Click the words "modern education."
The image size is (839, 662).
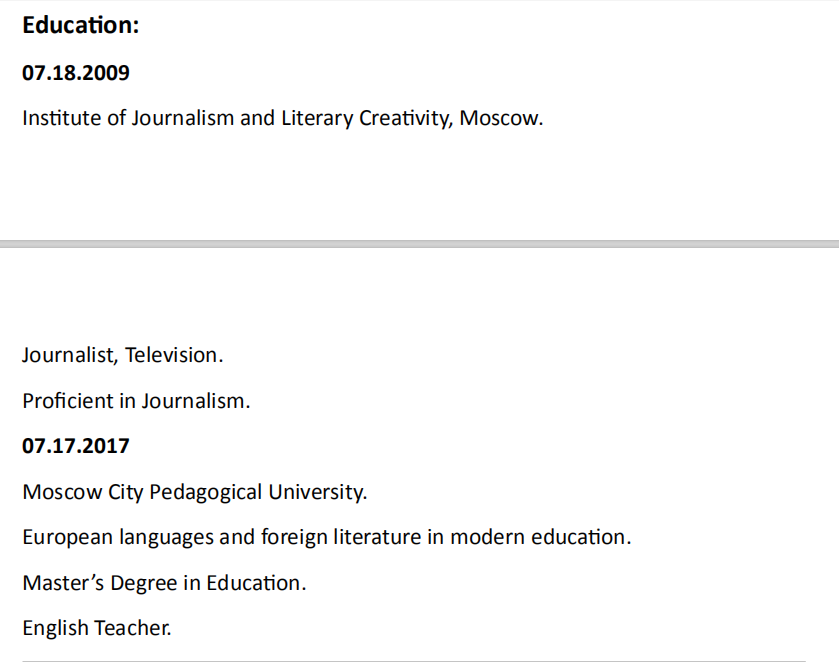pos(540,537)
